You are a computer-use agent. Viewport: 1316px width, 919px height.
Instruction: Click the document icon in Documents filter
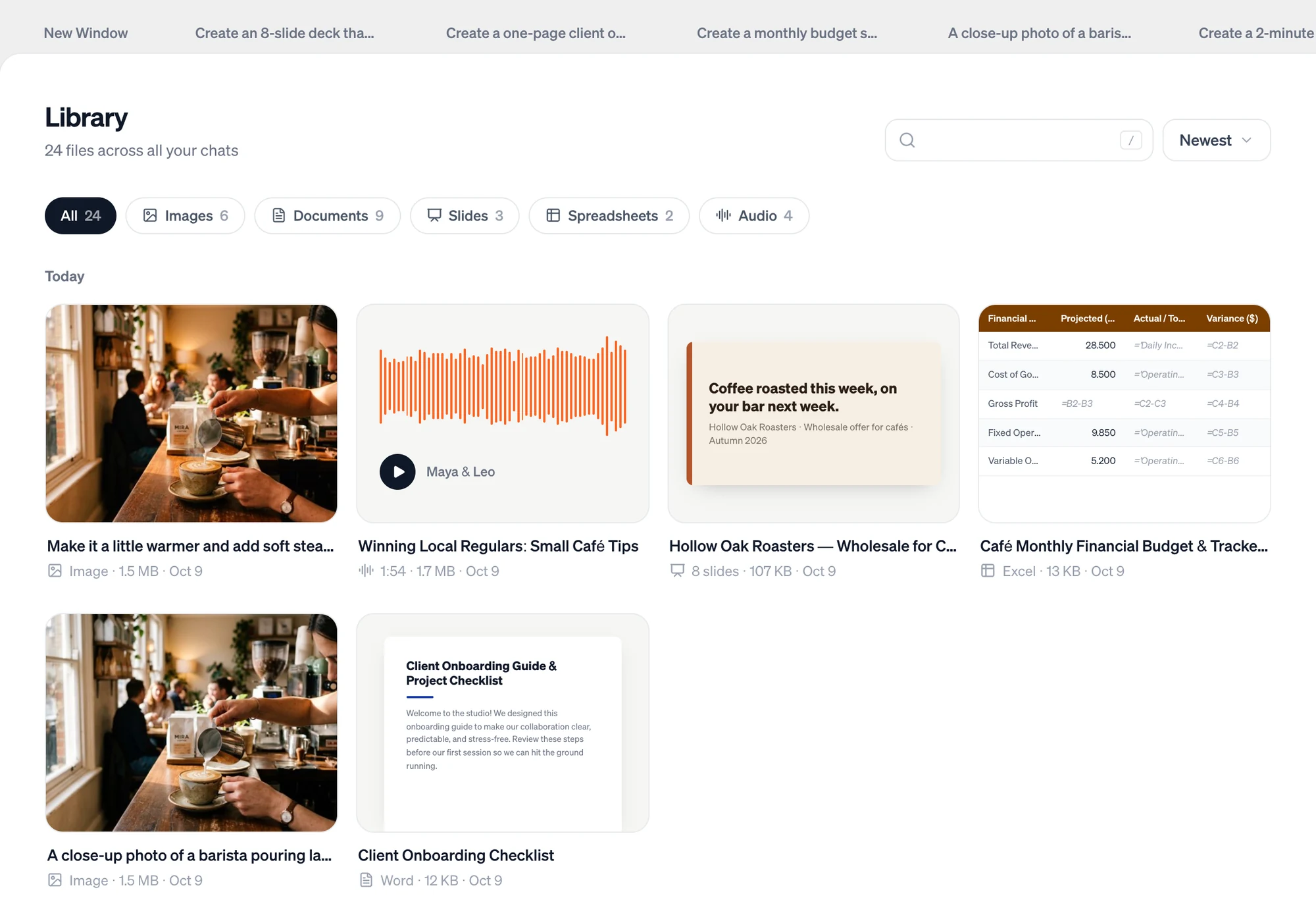[278, 215]
